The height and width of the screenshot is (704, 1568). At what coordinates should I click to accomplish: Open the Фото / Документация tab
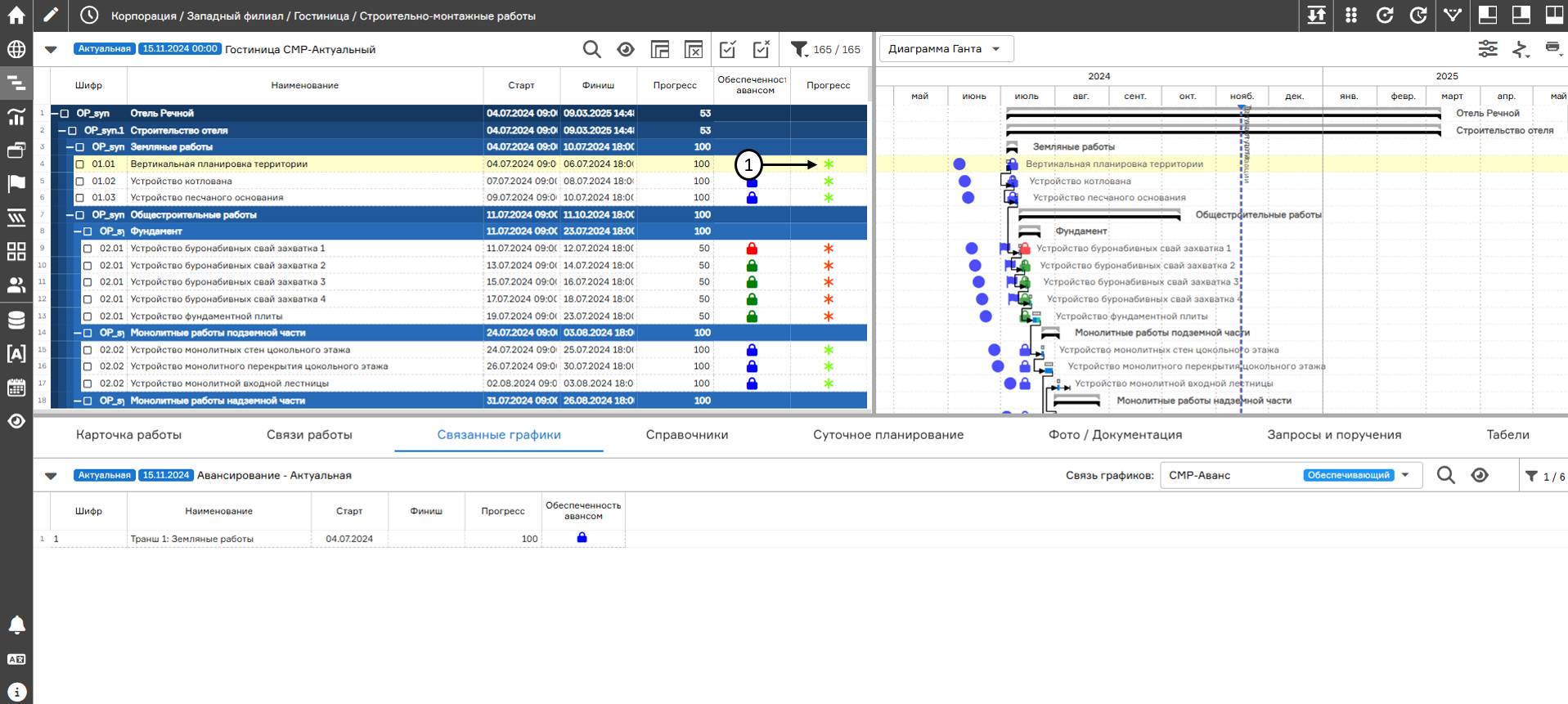(1116, 435)
